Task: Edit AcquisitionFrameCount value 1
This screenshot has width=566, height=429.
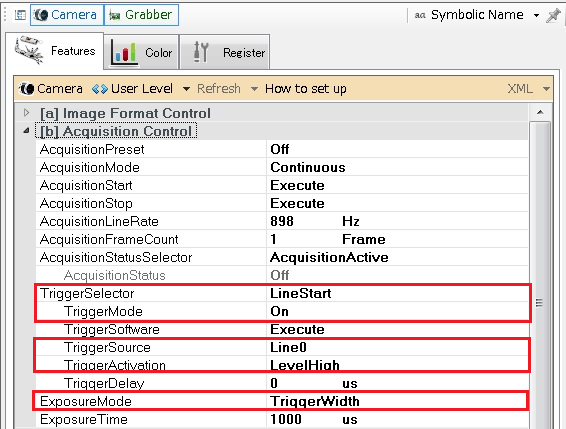Action: [x=274, y=239]
